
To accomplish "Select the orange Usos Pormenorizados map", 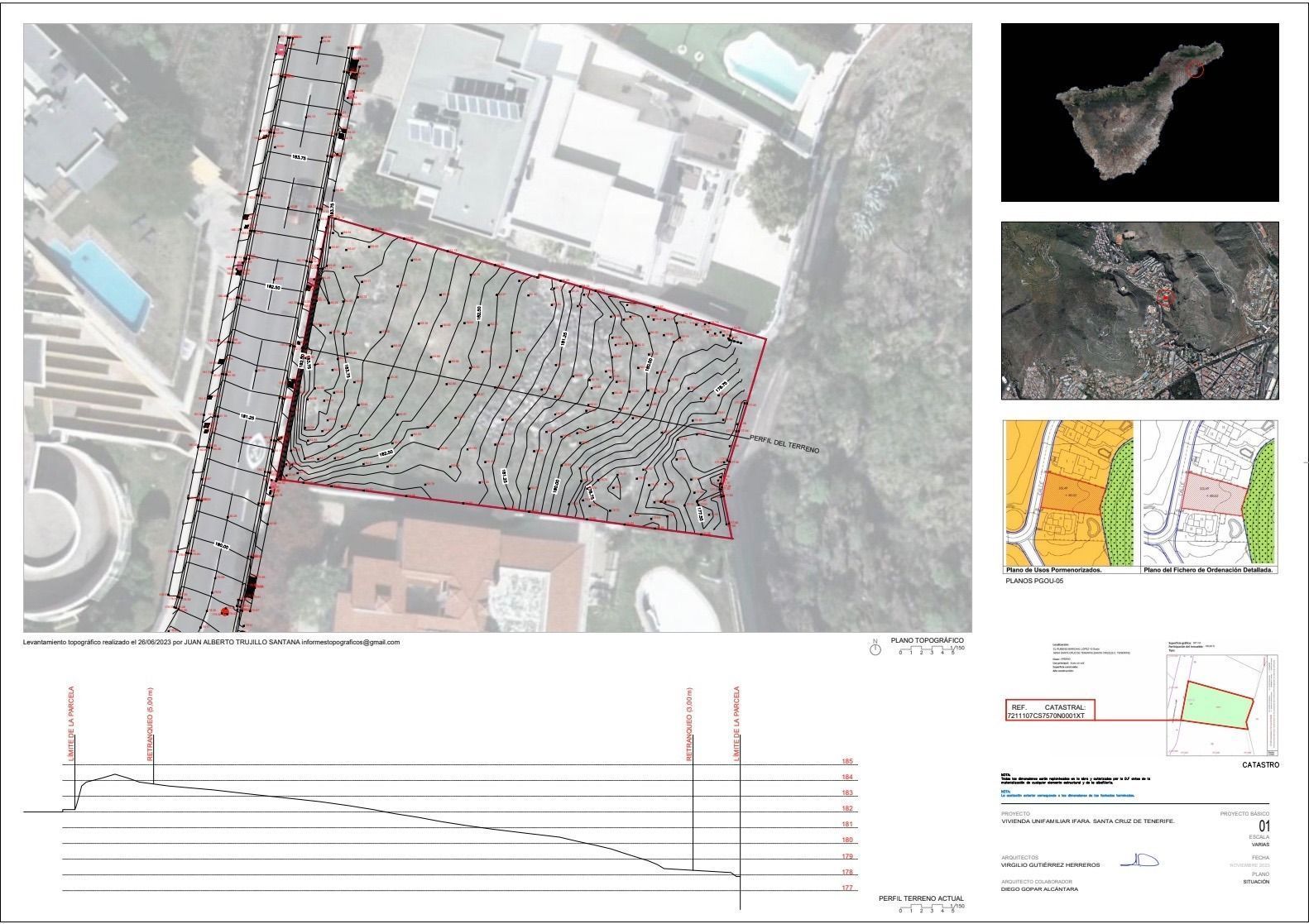I will tap(1071, 492).
